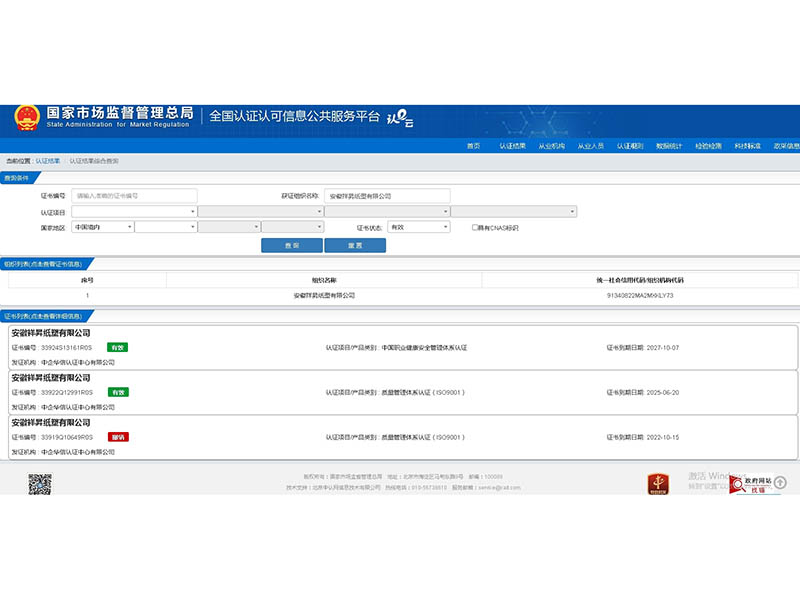The height and width of the screenshot is (600, 800).
Task: Click credit code 91340822MA2M99LY73
Action: point(640,295)
